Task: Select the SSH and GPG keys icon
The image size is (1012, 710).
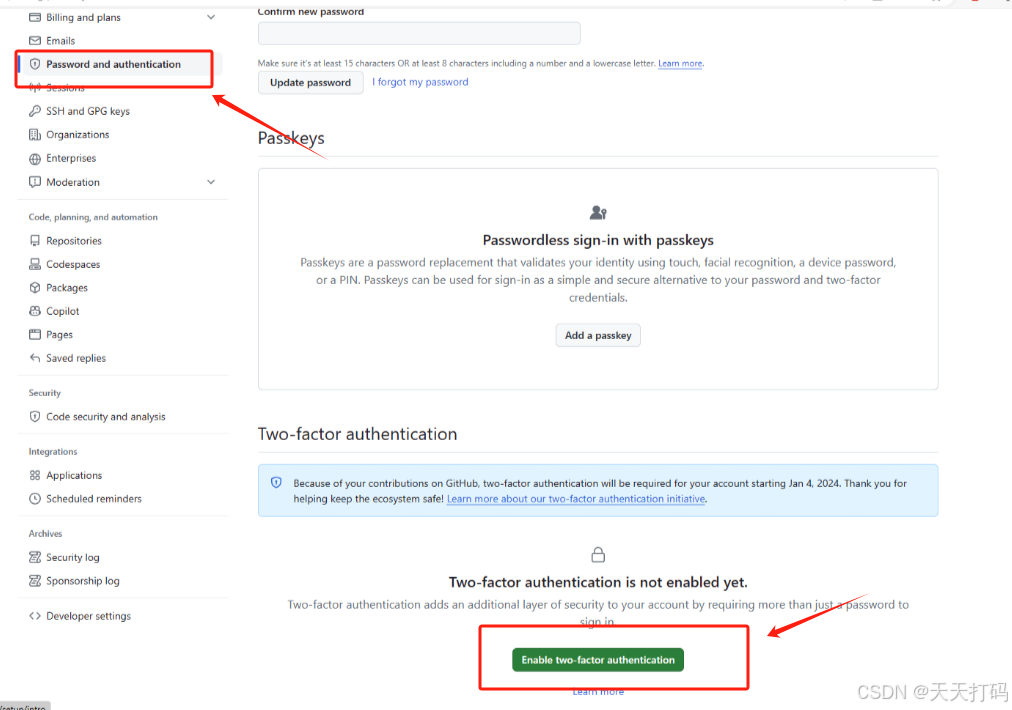Action: tap(33, 110)
